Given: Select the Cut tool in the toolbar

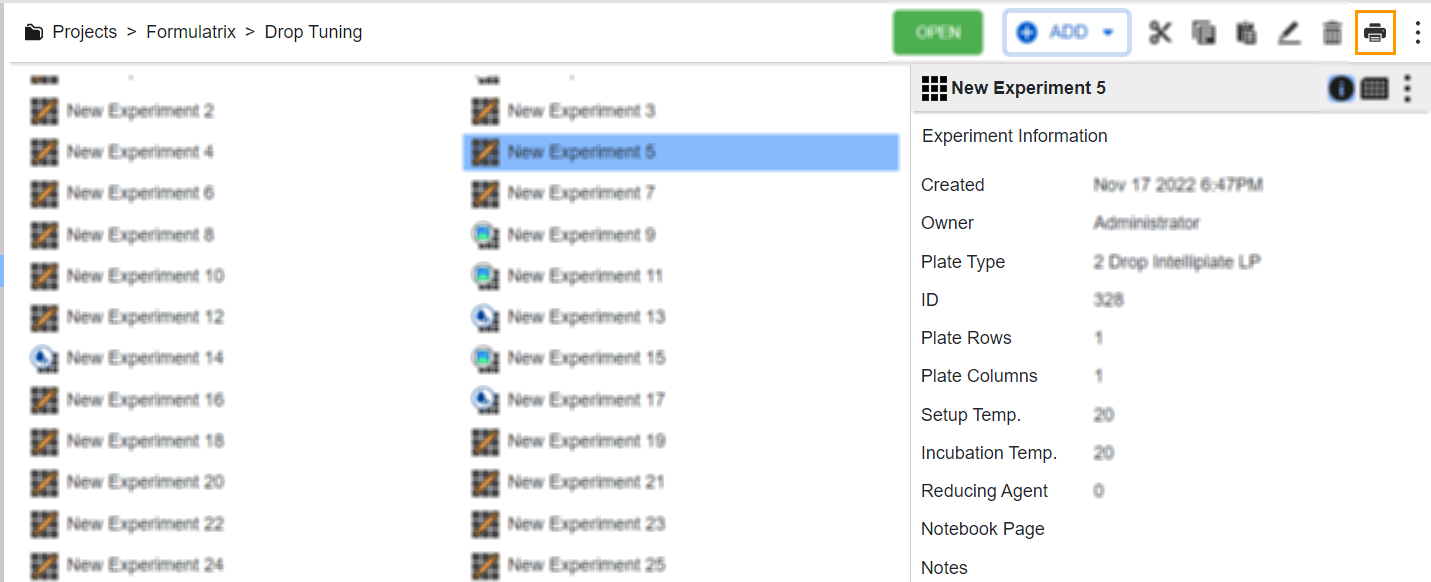Looking at the screenshot, I should (x=1160, y=32).
